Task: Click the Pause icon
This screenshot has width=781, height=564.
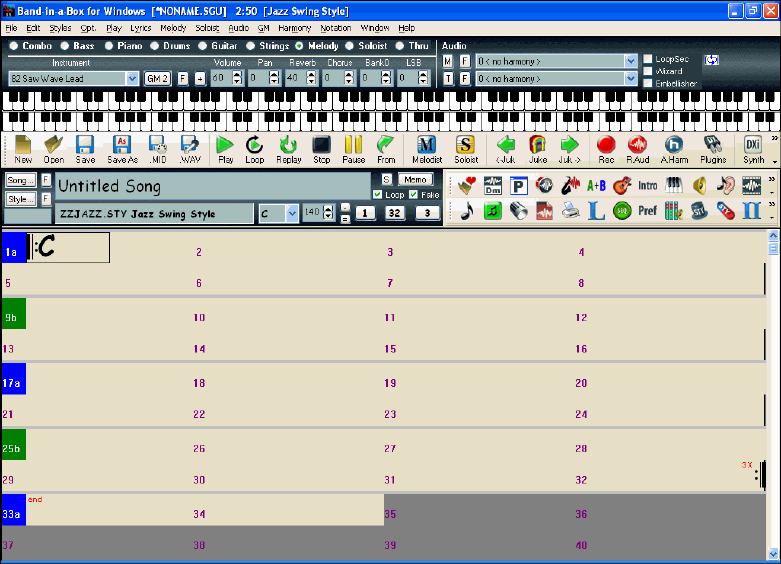Action: [354, 149]
